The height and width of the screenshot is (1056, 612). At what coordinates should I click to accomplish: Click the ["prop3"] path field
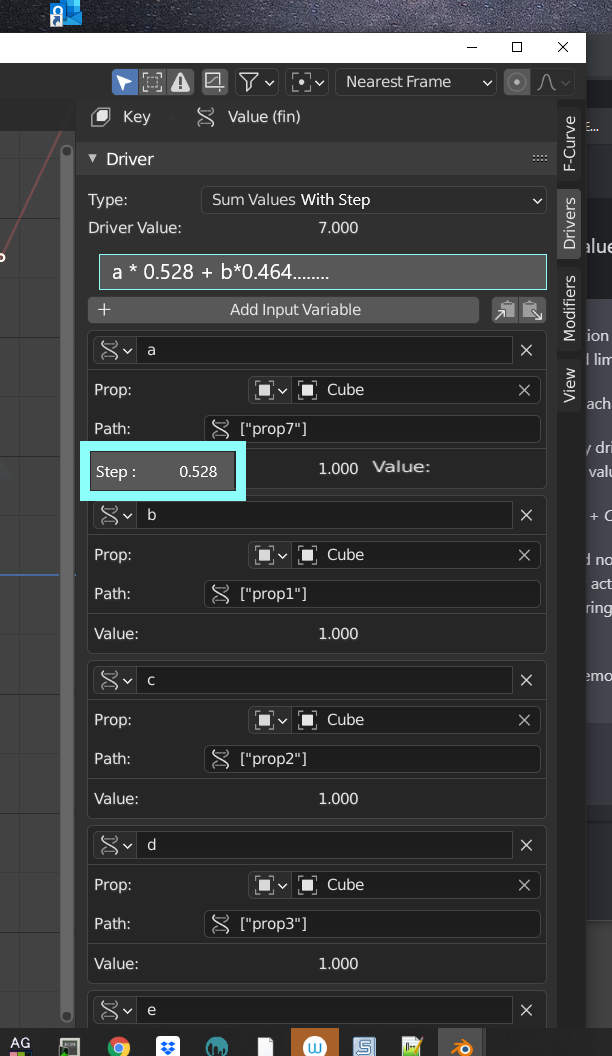(x=372, y=924)
